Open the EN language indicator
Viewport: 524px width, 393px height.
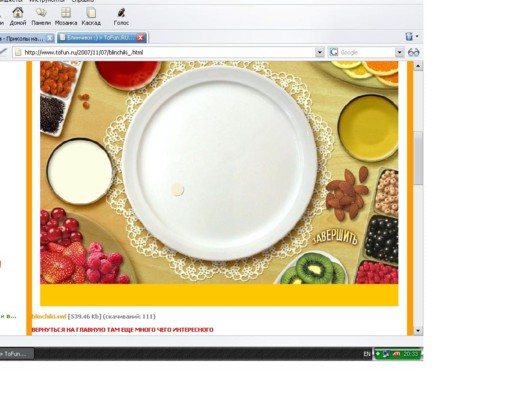coord(367,354)
